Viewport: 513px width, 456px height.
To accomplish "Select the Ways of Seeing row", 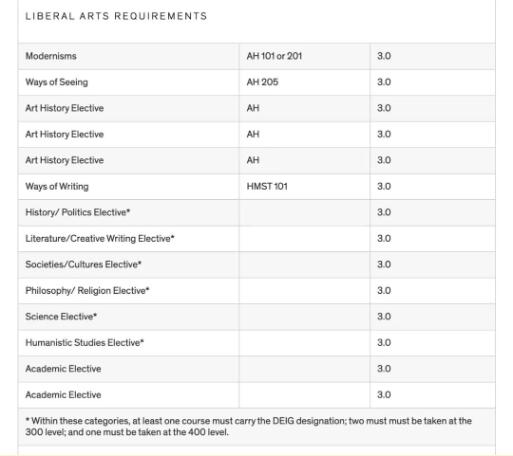I will [257, 82].
